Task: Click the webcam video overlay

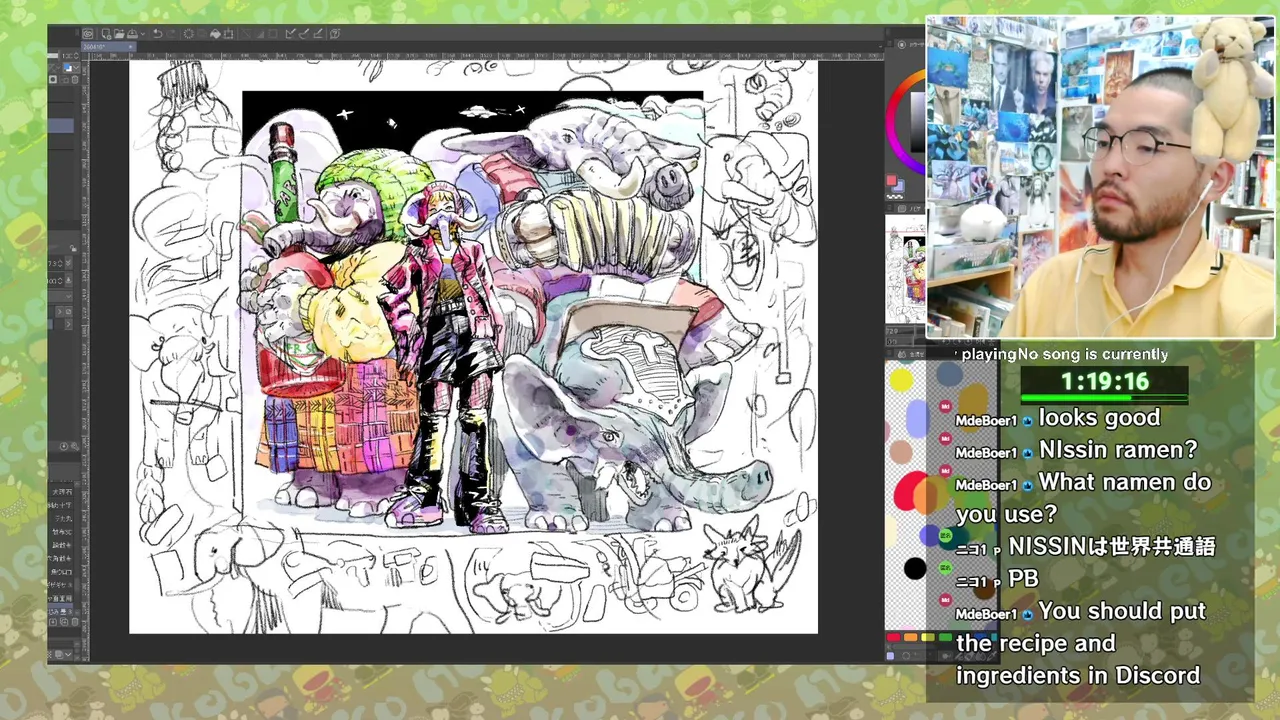Action: (x=1100, y=177)
